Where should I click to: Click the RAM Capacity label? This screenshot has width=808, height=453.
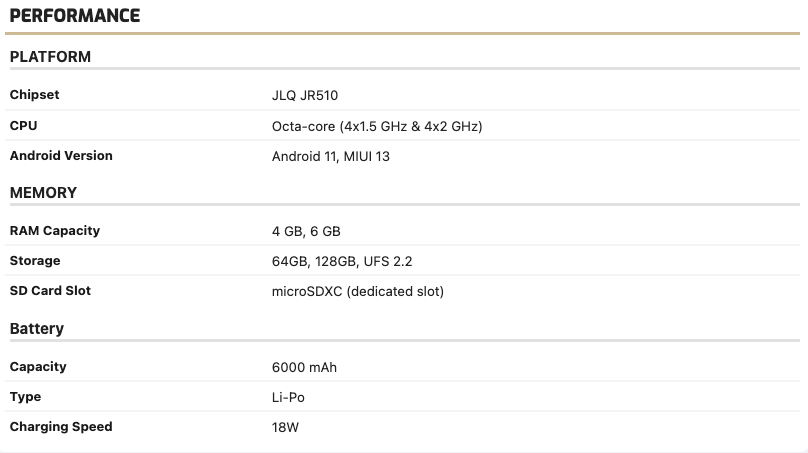tap(55, 231)
